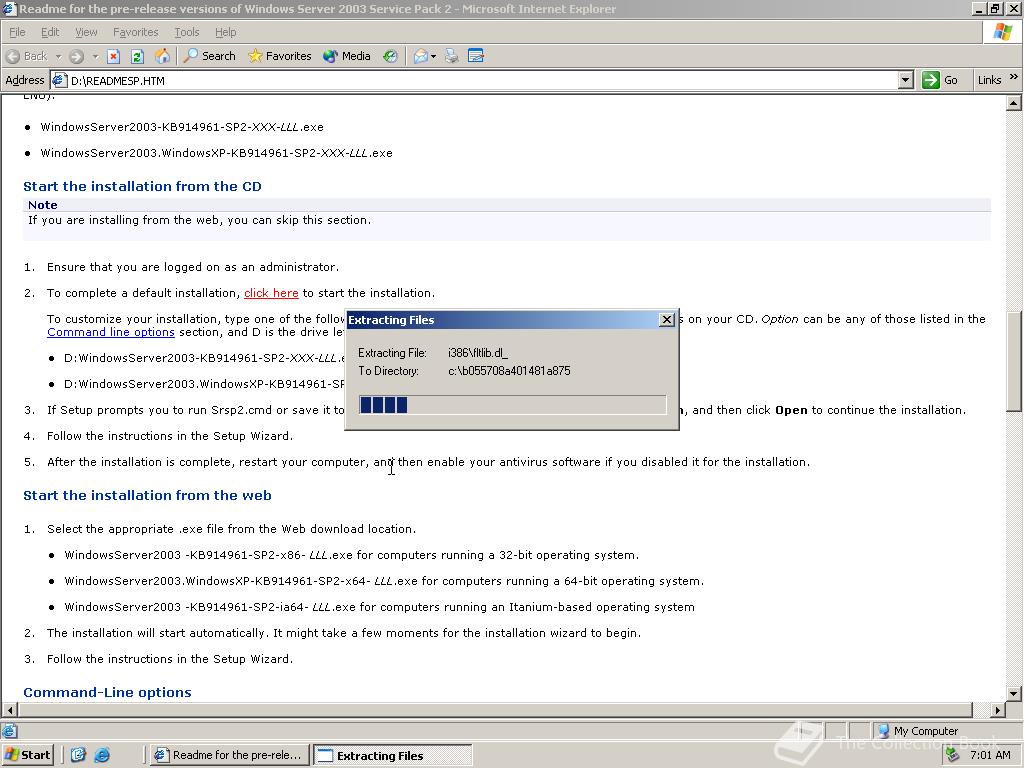Screen dimensions: 1024x768
Task: Click the Back navigation button
Action: point(27,56)
